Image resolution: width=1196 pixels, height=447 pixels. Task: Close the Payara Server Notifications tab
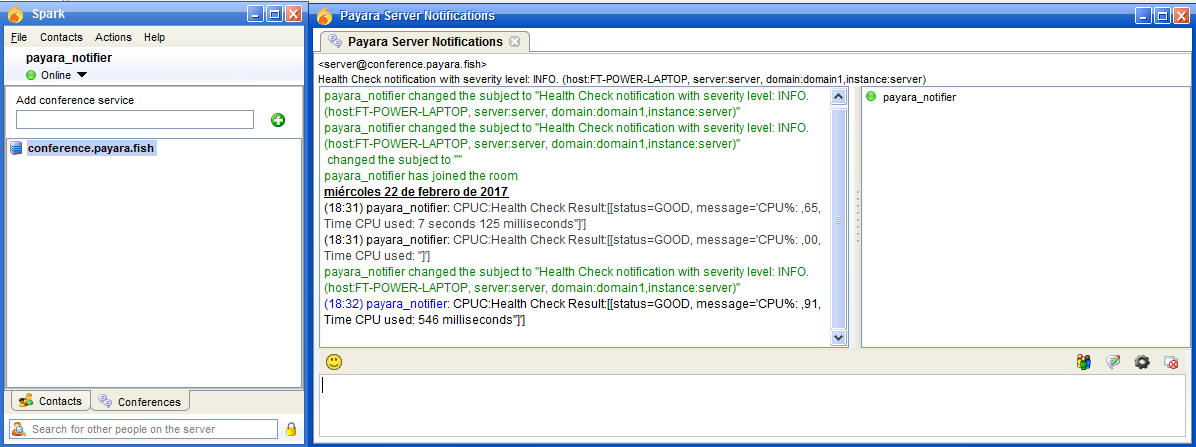pos(514,42)
